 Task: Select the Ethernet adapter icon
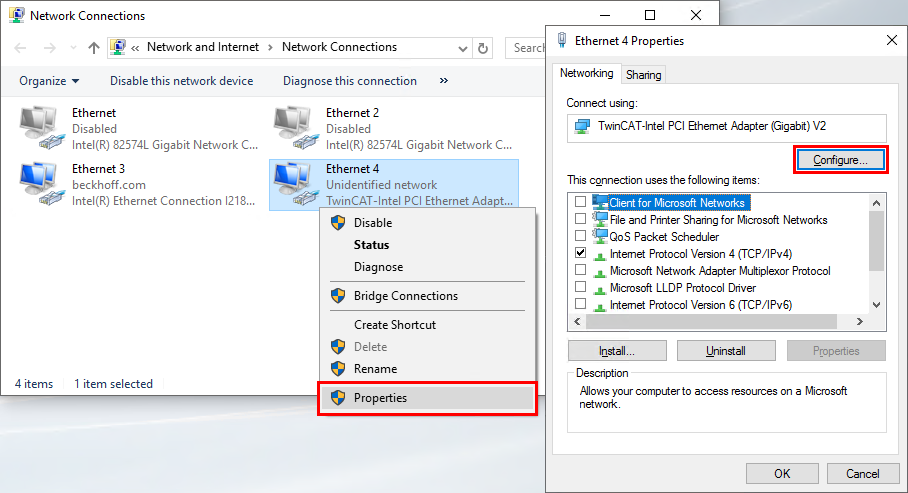coord(40,129)
